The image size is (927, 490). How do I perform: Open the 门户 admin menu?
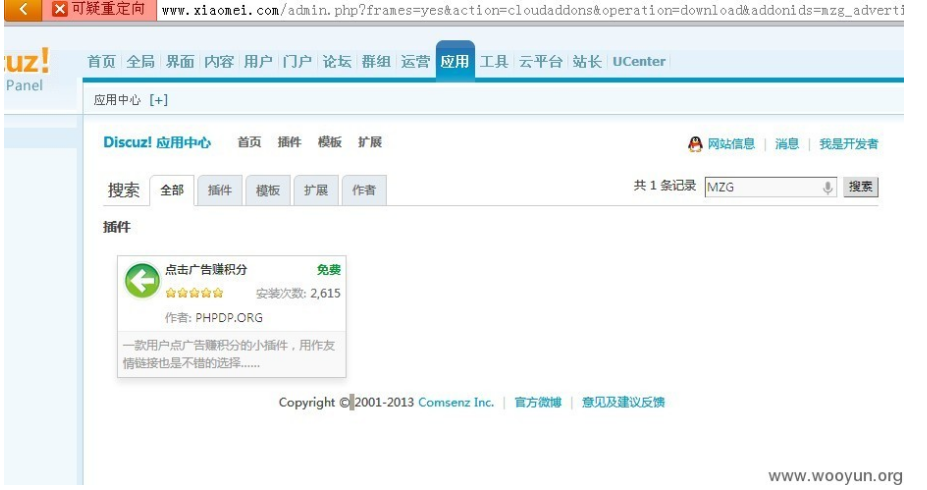pos(297,61)
